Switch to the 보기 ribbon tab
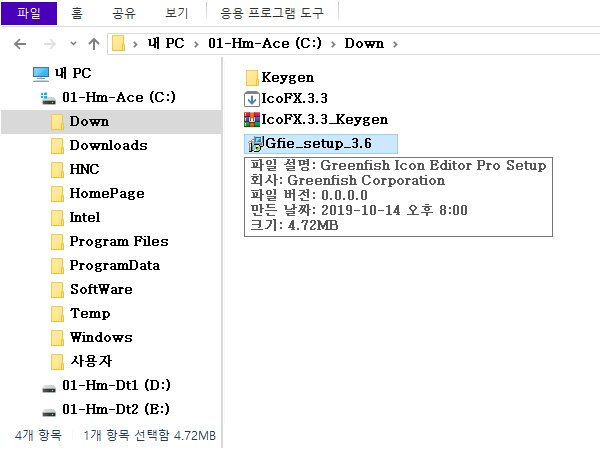This screenshot has width=600, height=450. pyautogui.click(x=176, y=13)
